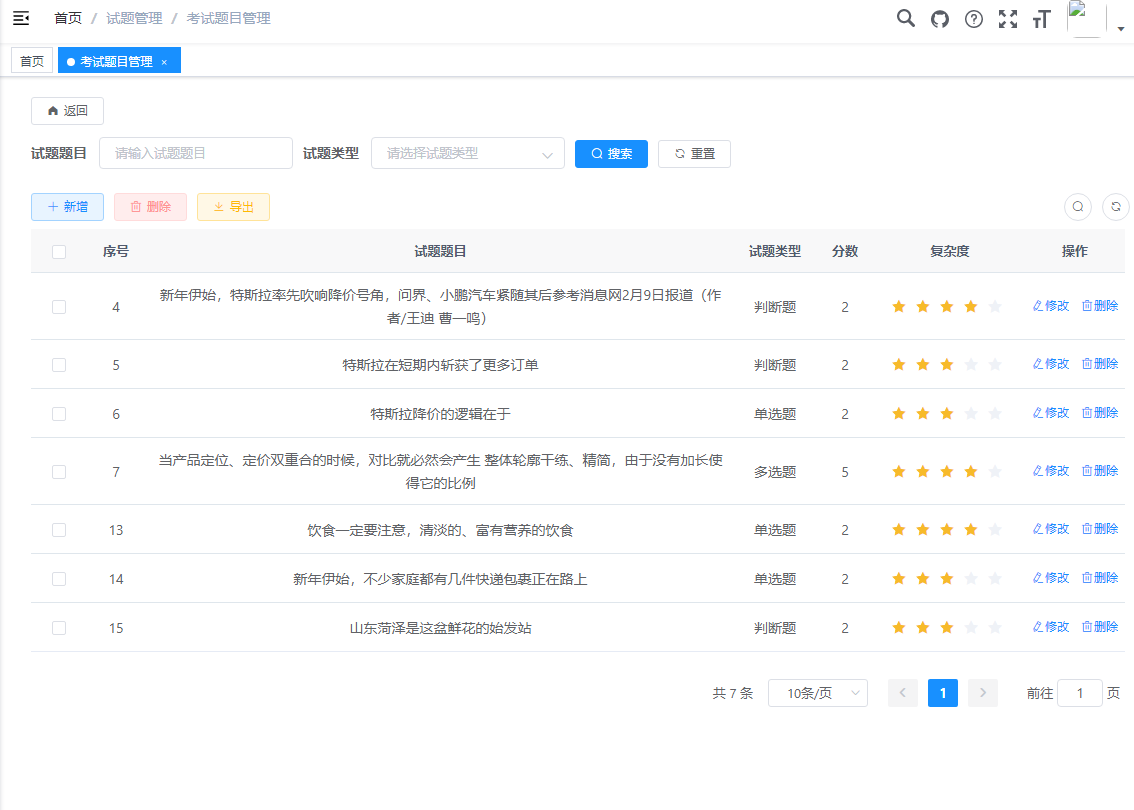
Task: Click the fifth star in row 4 rating
Action: coord(995,307)
